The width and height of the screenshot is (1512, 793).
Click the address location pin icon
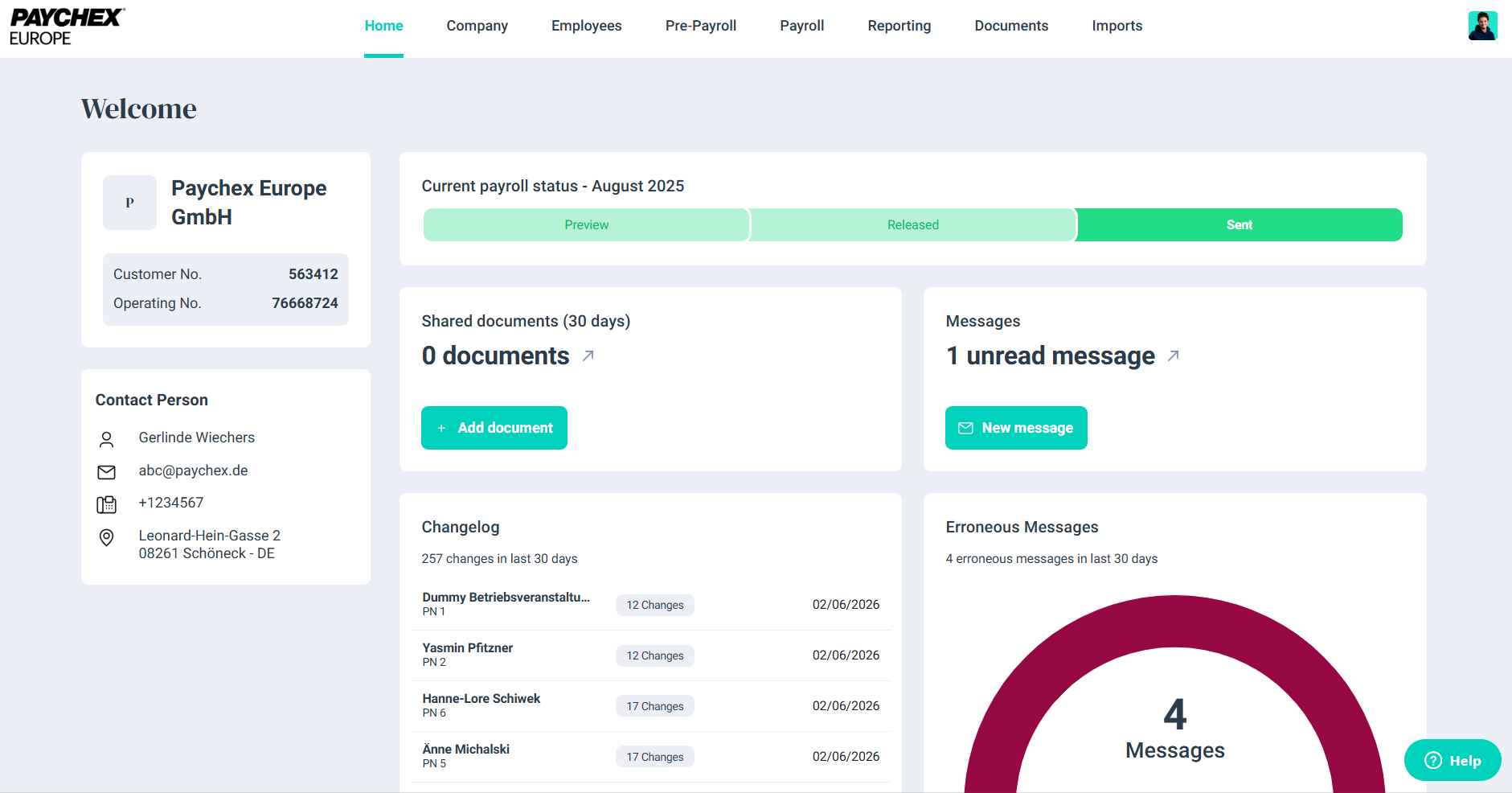pos(106,537)
